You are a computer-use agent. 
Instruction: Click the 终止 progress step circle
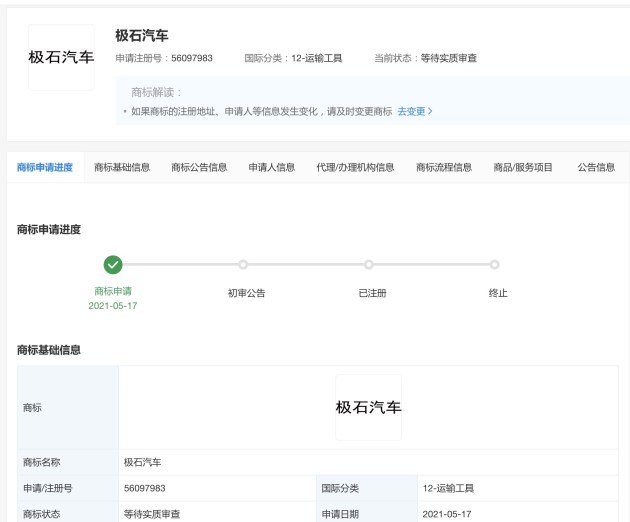click(x=495, y=264)
